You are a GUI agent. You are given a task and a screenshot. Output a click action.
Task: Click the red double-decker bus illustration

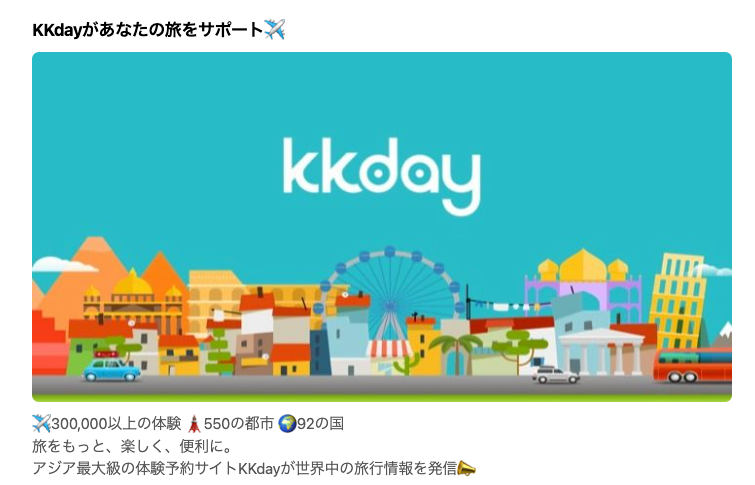(x=692, y=366)
